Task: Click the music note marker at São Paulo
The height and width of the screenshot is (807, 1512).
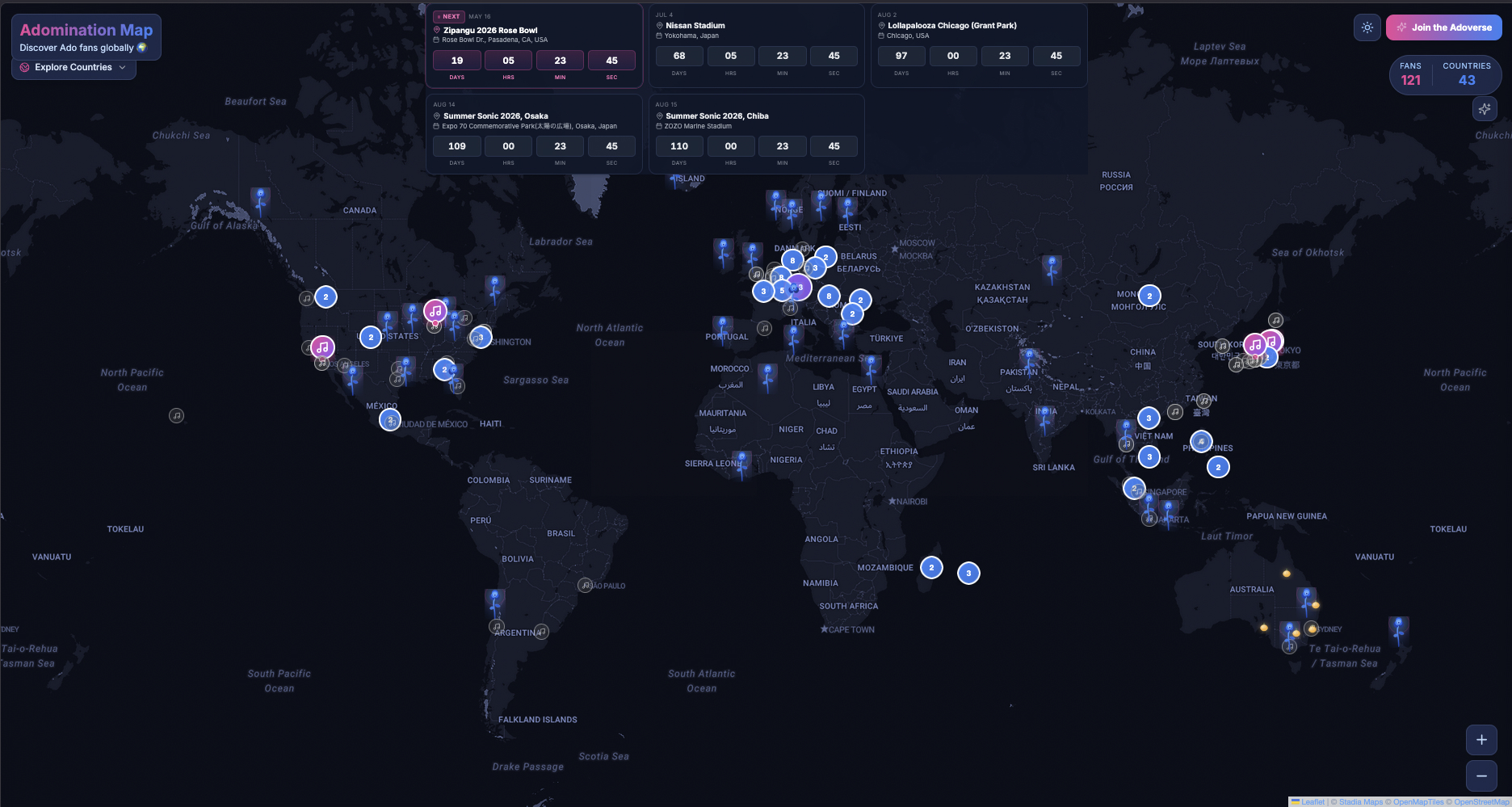Action: coord(585,586)
